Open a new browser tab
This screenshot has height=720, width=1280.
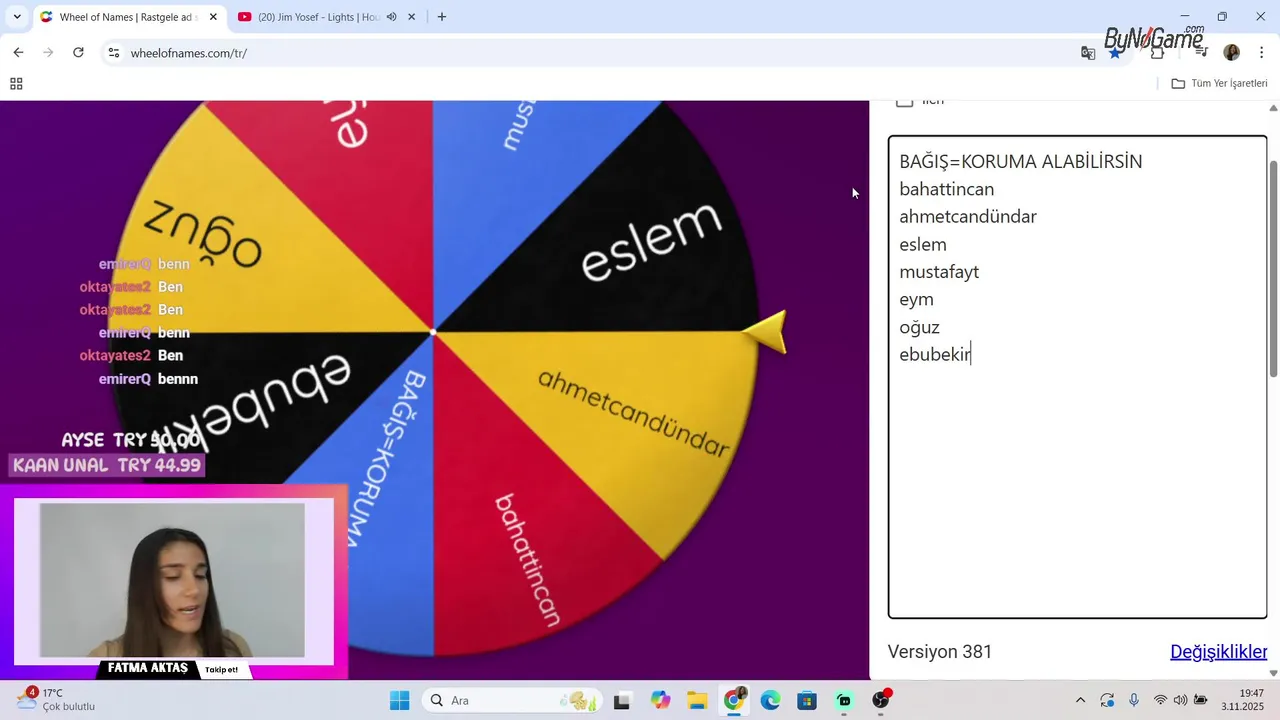(442, 17)
